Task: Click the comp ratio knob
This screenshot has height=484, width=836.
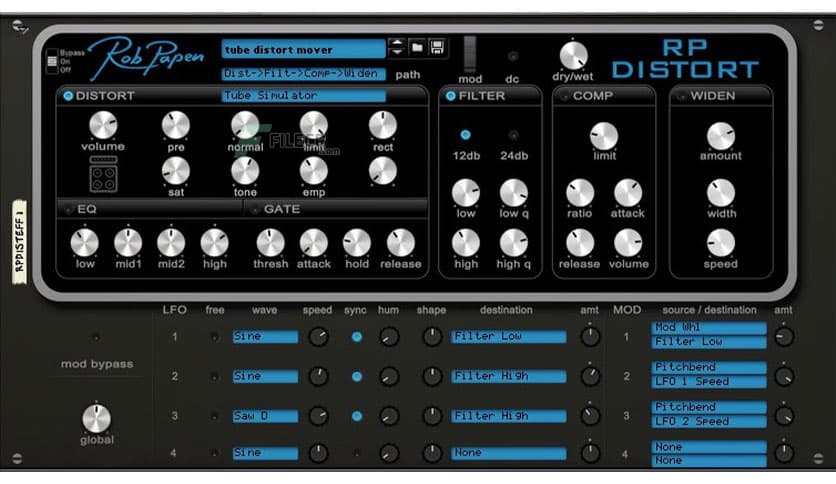Action: click(580, 193)
